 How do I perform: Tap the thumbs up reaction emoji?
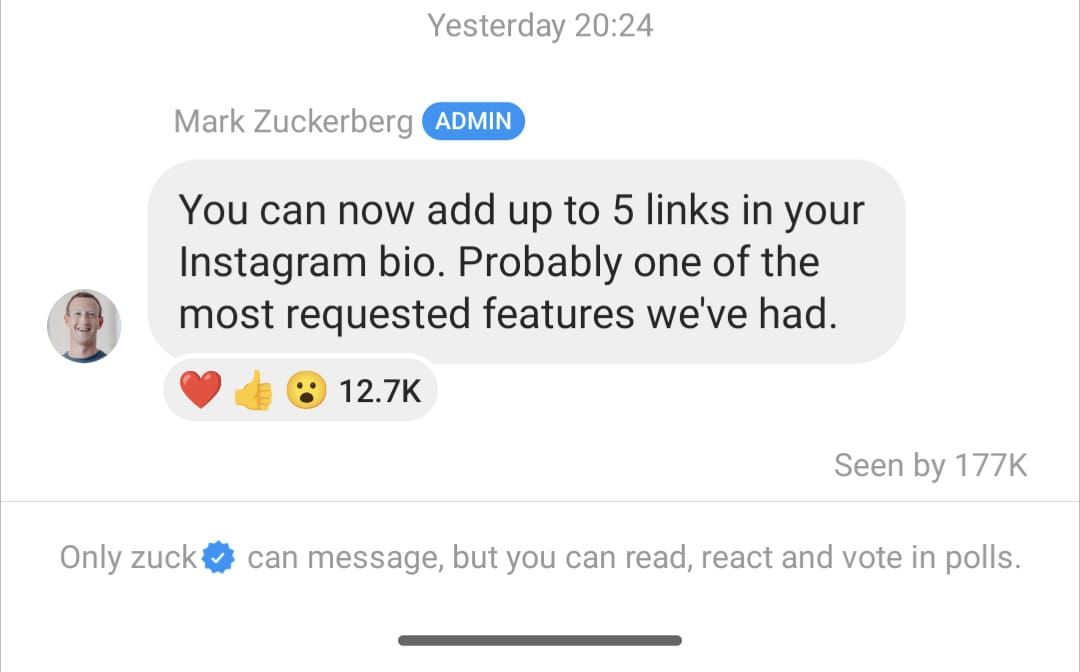coord(254,391)
